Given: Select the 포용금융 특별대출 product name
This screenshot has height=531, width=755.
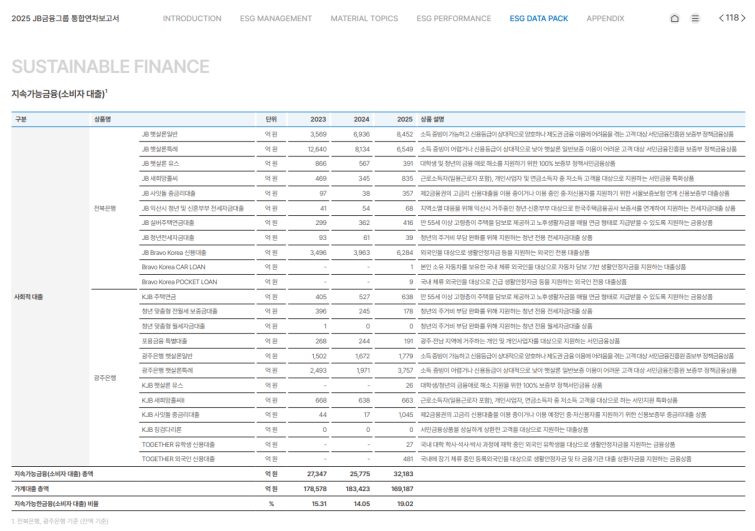Looking at the screenshot, I should (x=164, y=341).
